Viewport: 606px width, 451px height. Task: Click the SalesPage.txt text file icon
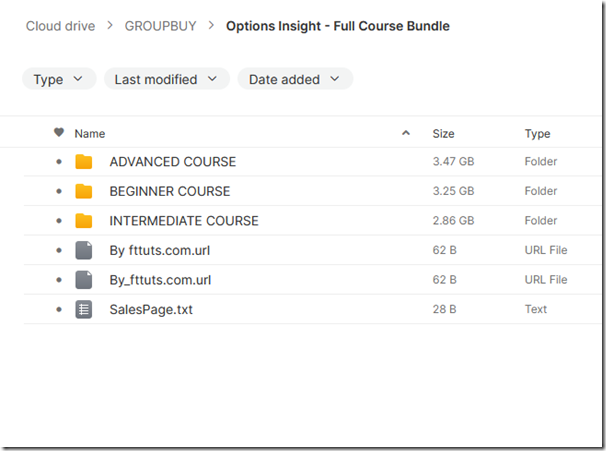coord(83,309)
